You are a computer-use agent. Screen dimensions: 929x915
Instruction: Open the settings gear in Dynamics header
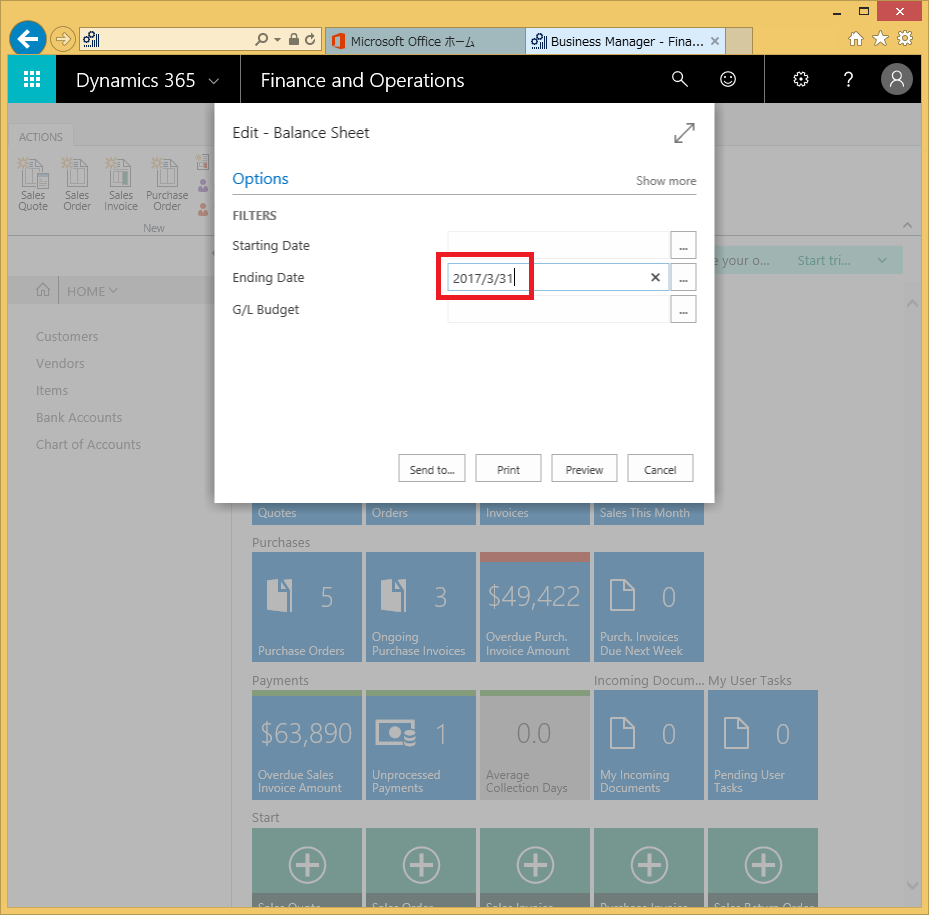tap(800, 79)
